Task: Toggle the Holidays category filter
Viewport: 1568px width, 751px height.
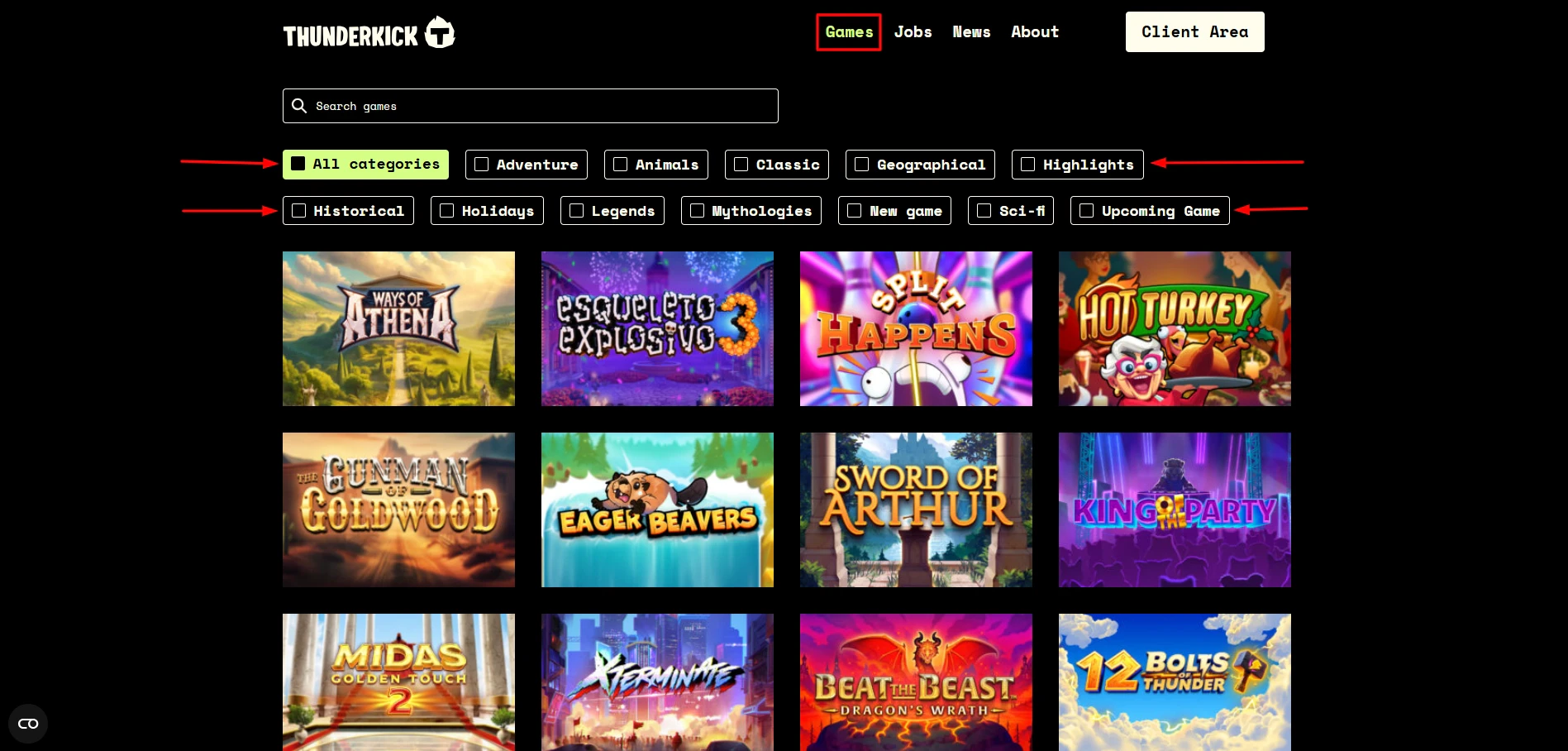Action: tap(487, 211)
